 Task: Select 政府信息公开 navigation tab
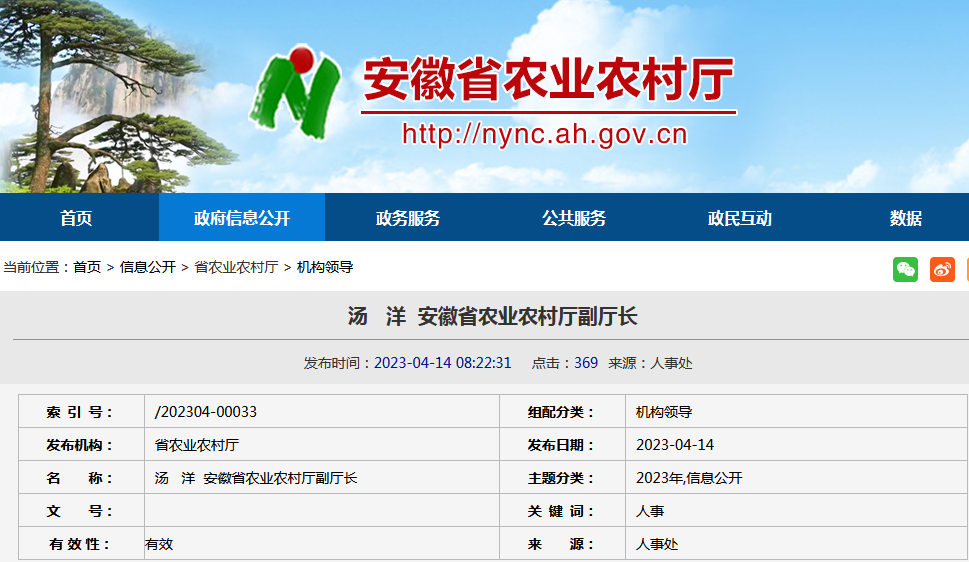coord(242,218)
